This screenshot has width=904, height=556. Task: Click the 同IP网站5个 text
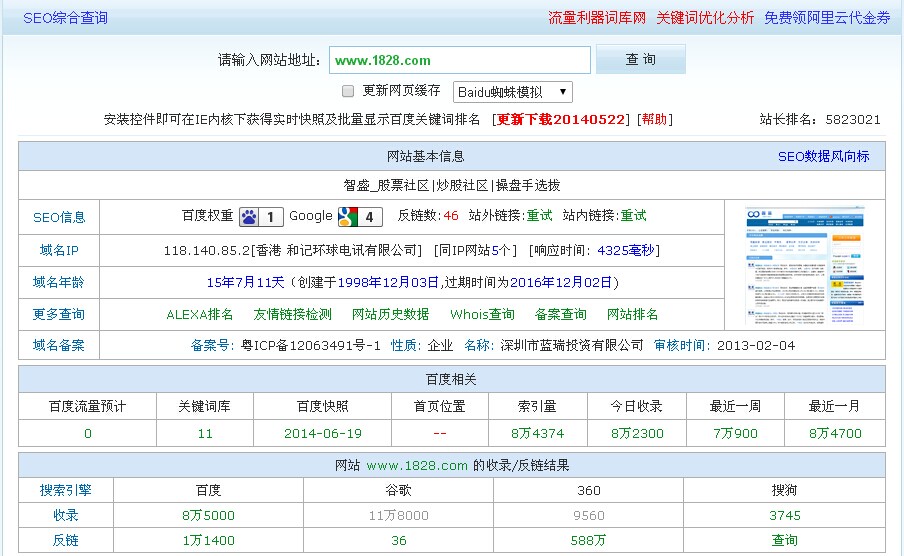(x=474, y=250)
